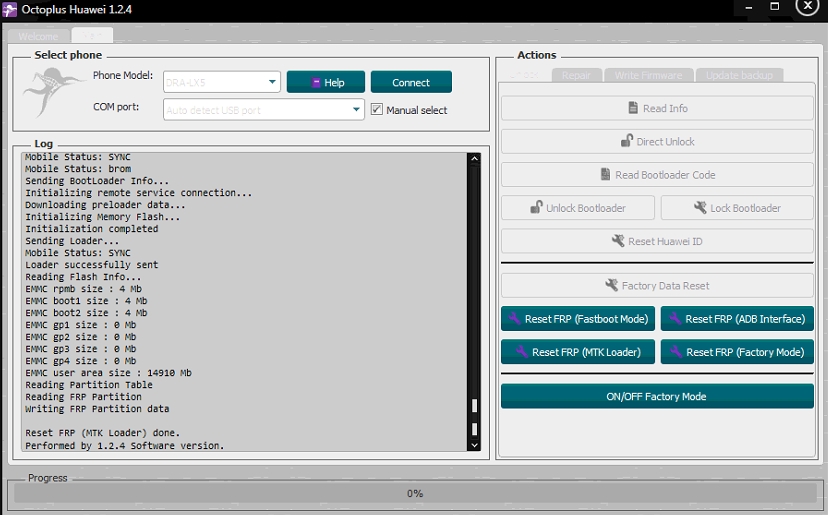Click the Read Bootloader Code button
Screen dimensions: 828x515
(x=657, y=174)
